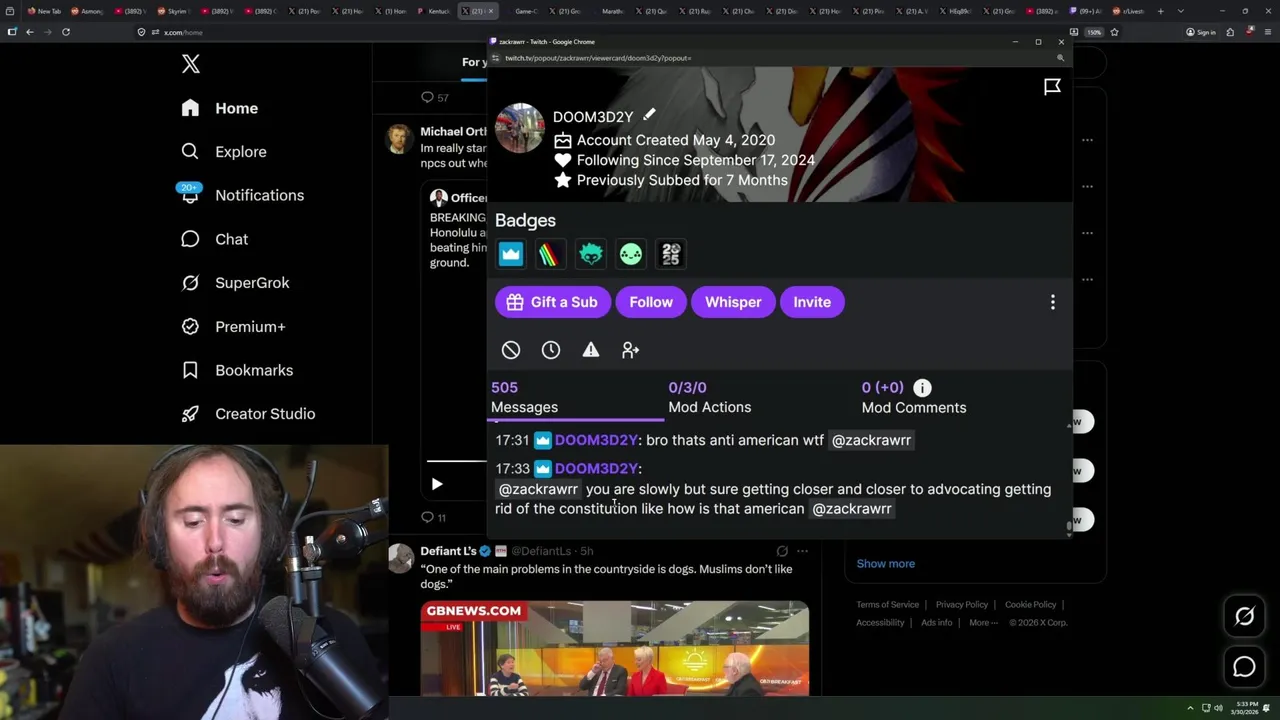Bookmark page with browser star icon

pyautogui.click(x=1114, y=32)
